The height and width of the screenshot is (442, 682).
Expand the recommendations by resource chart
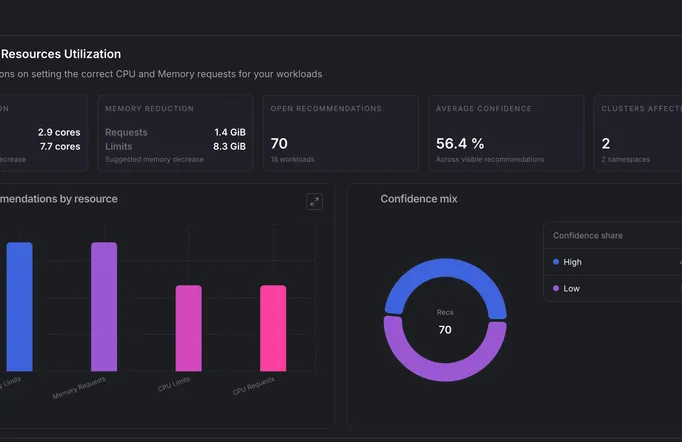tap(314, 201)
